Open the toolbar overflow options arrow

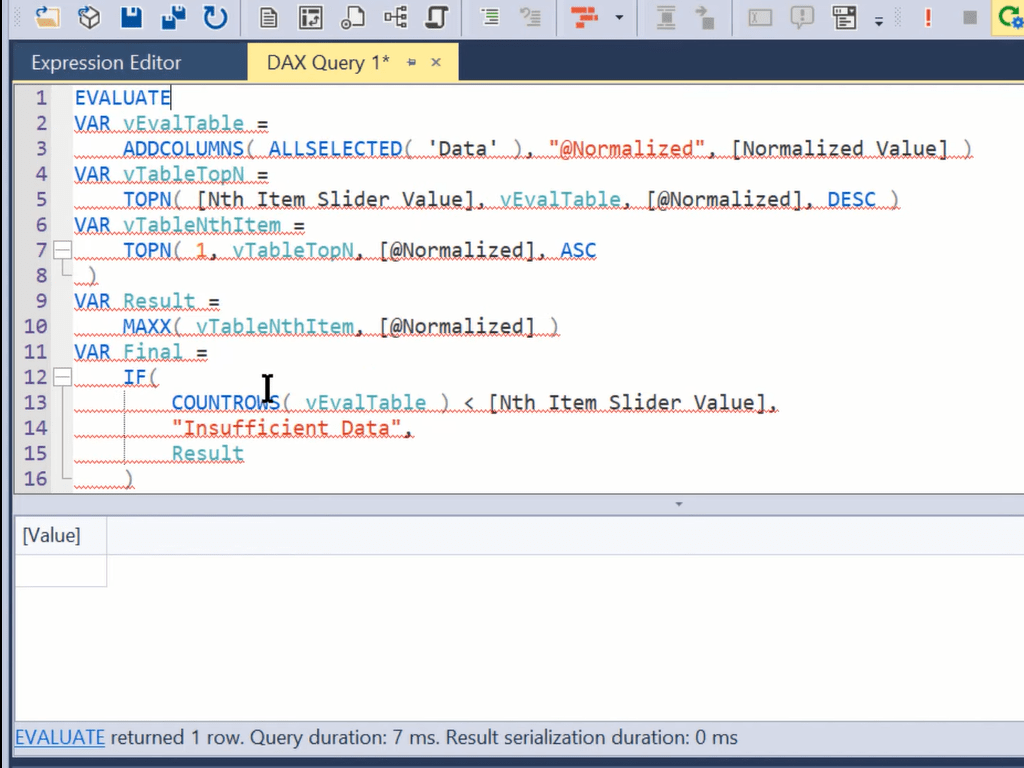click(879, 22)
